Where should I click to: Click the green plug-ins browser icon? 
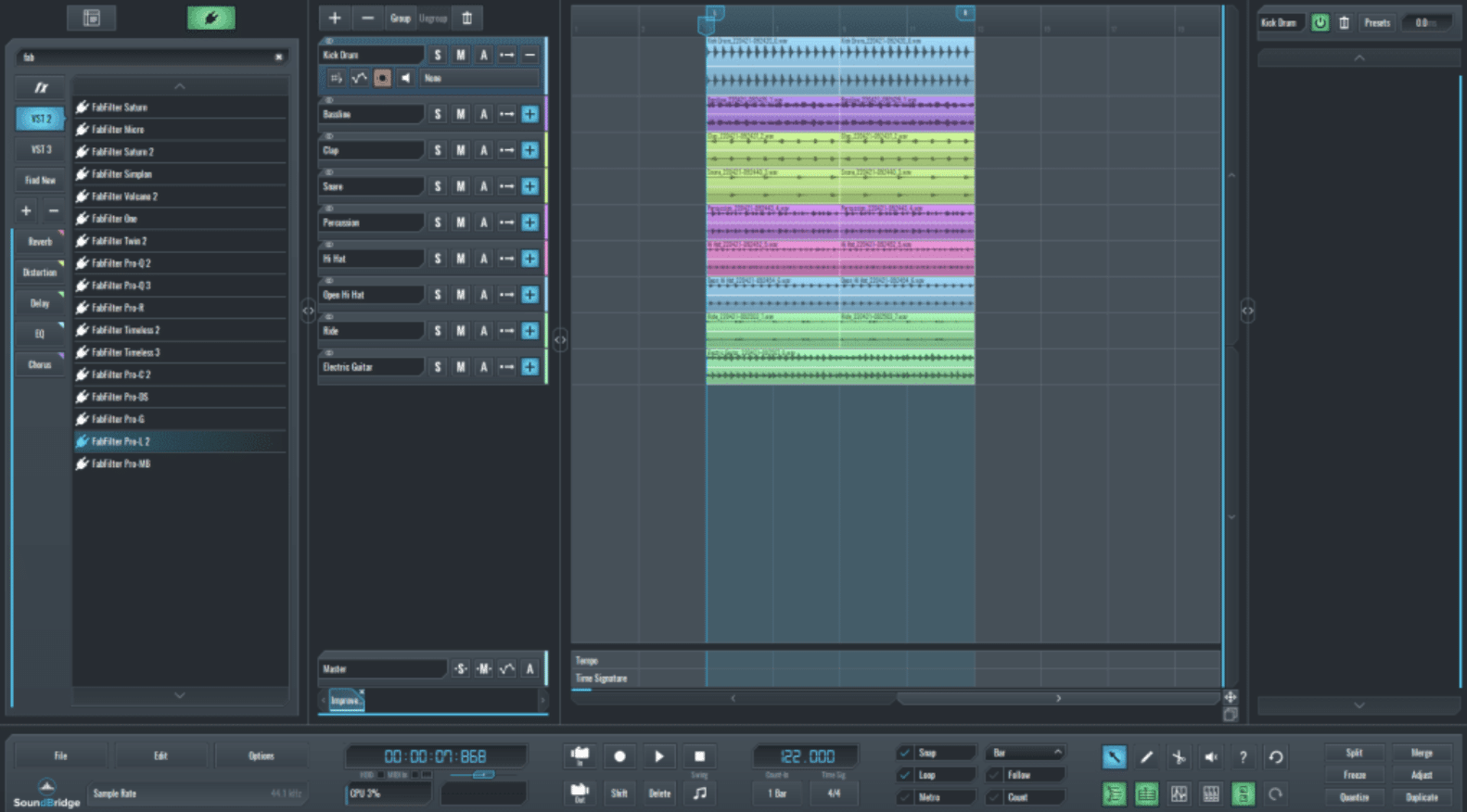[x=211, y=18]
